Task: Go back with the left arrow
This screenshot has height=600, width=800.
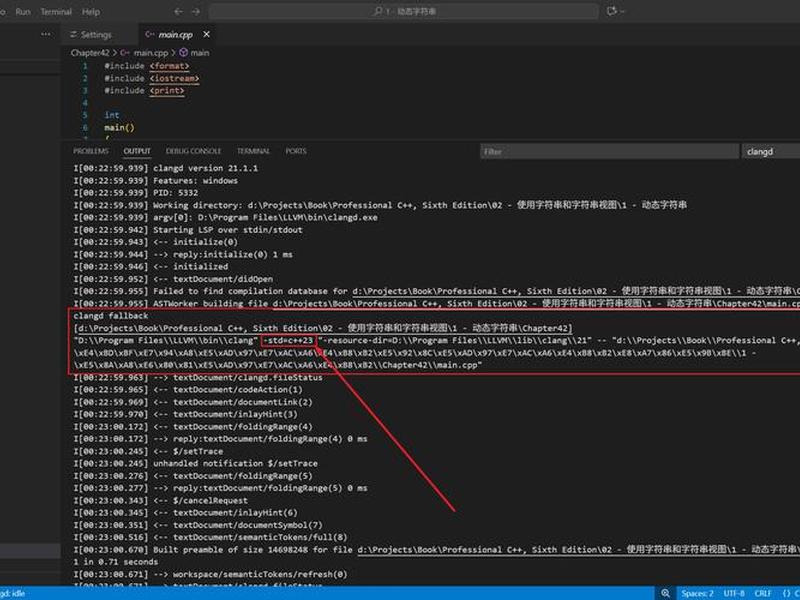Action: (x=178, y=11)
